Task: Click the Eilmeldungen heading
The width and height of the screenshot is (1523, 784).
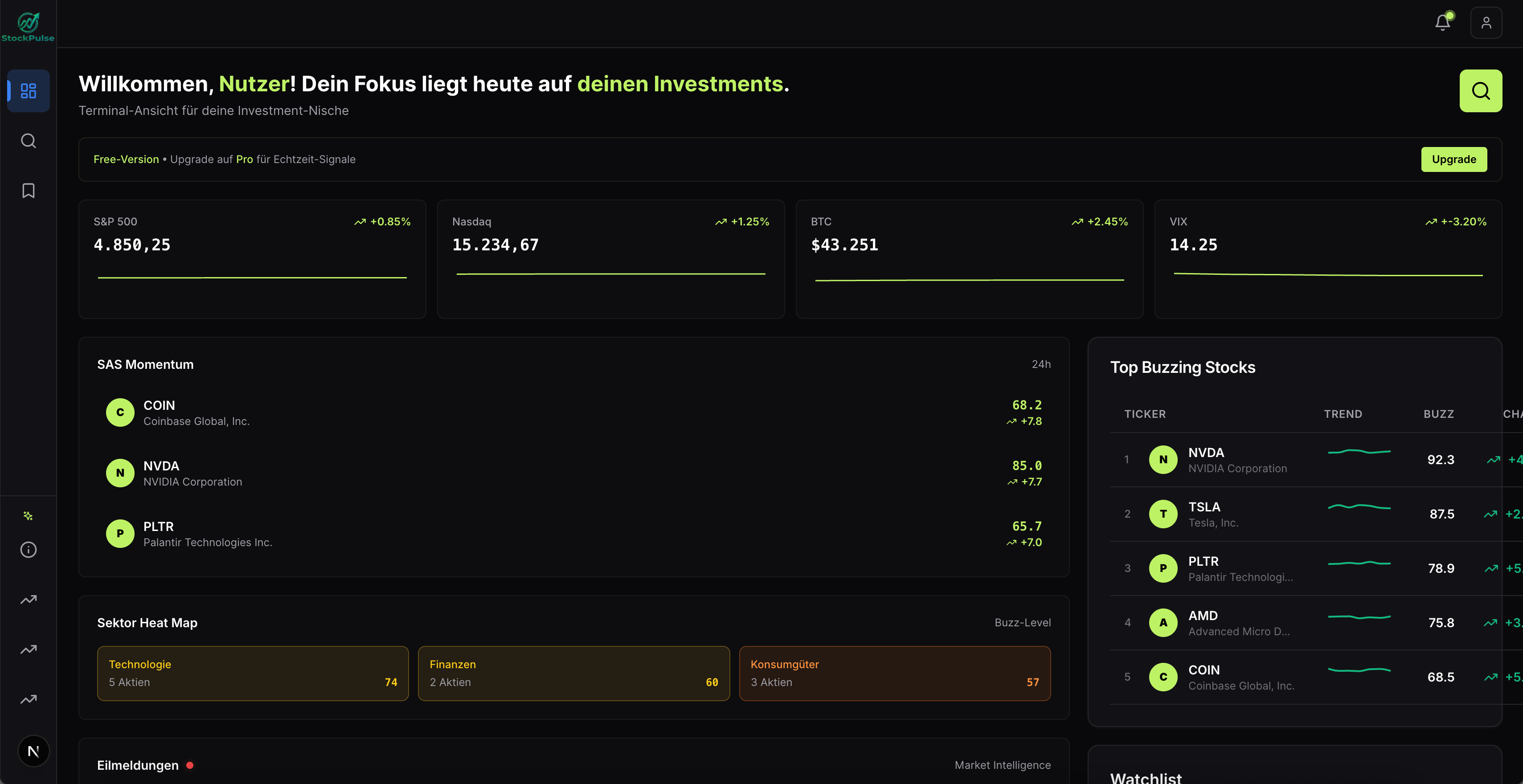Action: tap(138, 765)
